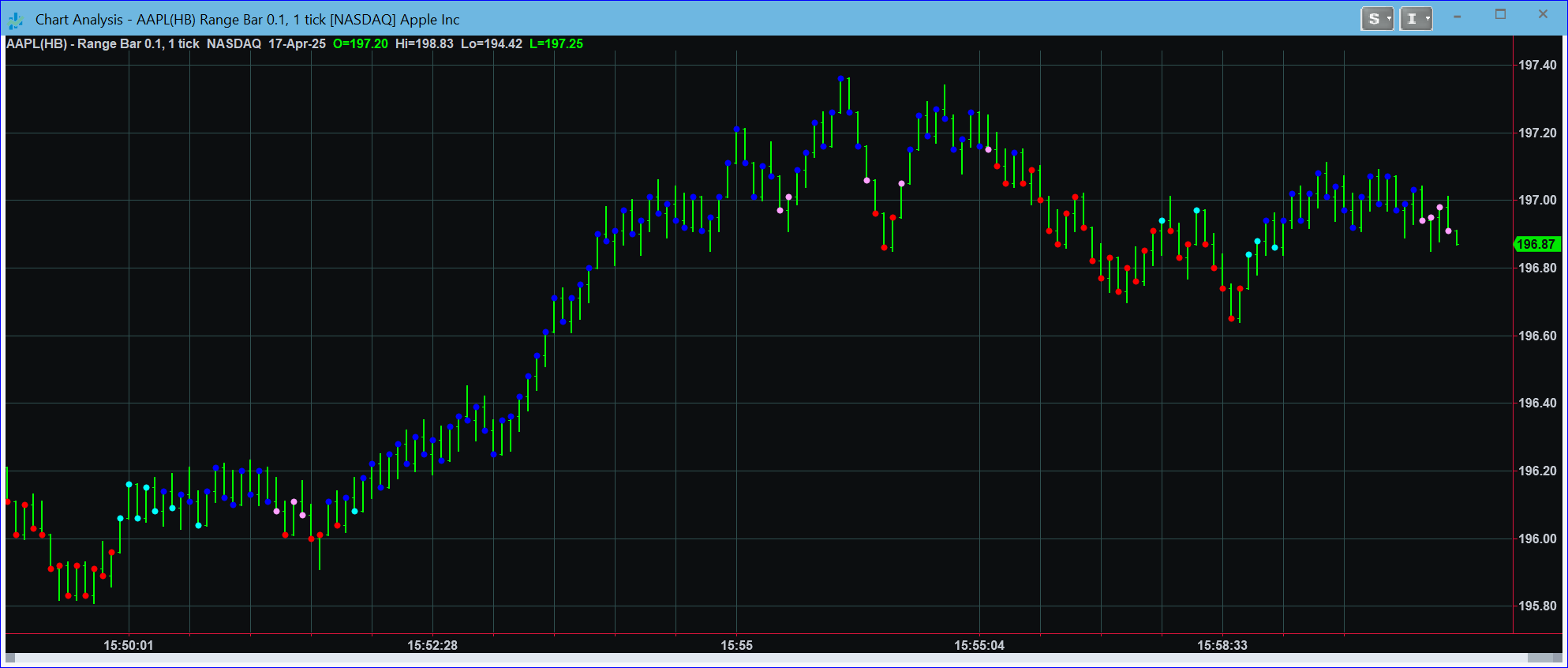
Task: Click the 196.20 price axis label
Action: click(x=1537, y=471)
